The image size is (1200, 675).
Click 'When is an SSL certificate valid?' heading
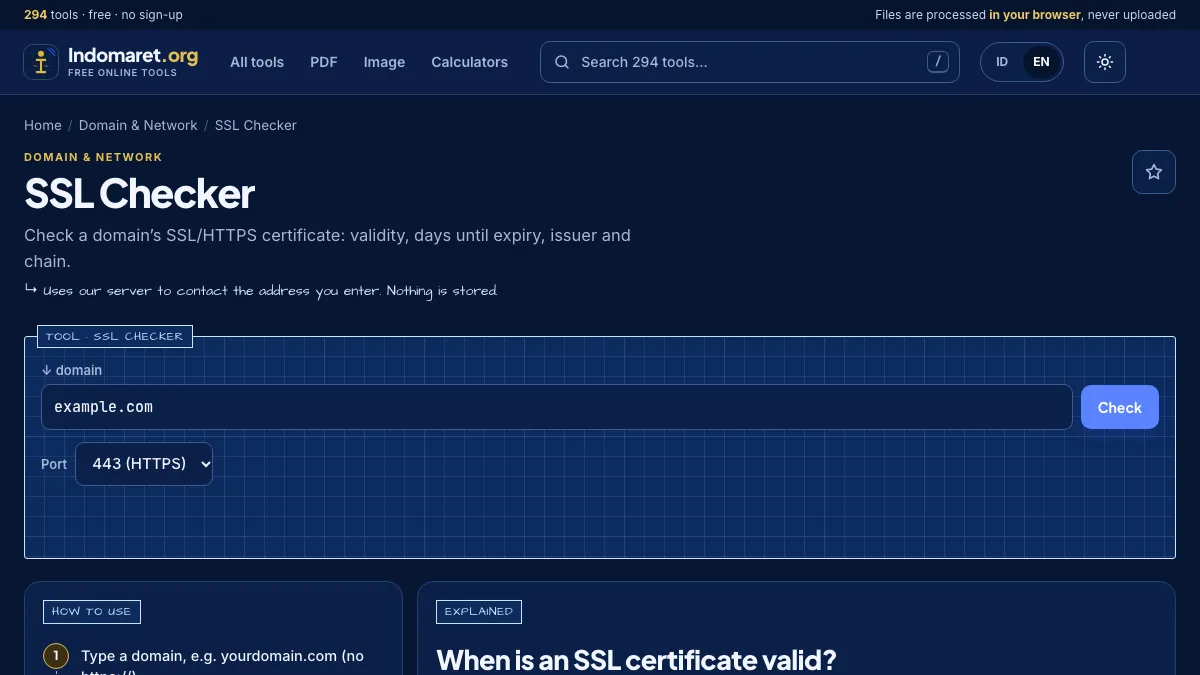point(636,660)
